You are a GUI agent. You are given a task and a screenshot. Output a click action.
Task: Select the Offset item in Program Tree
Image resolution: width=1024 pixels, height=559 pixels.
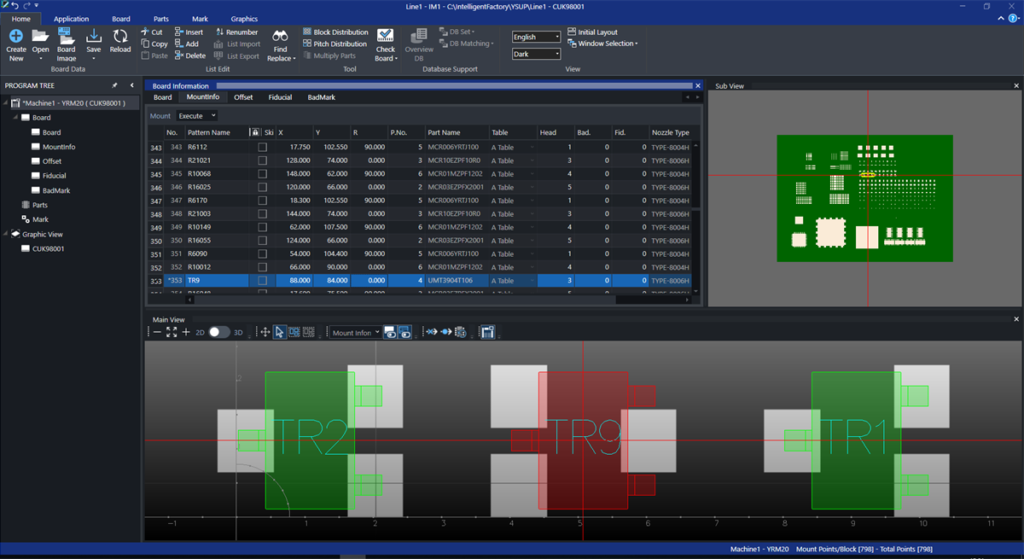pyautogui.click(x=52, y=161)
